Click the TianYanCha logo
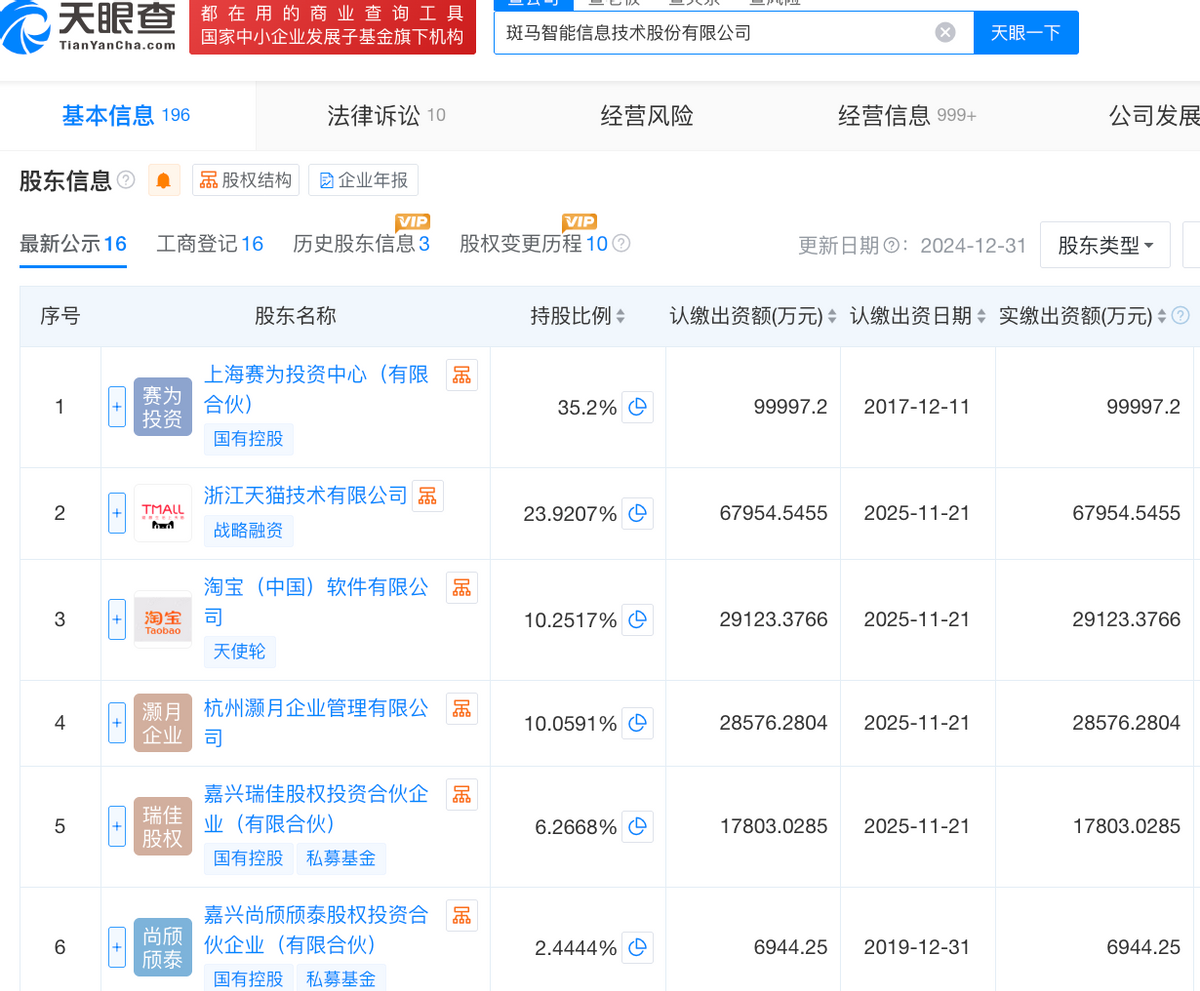This screenshot has height=991, width=1200. [90, 27]
